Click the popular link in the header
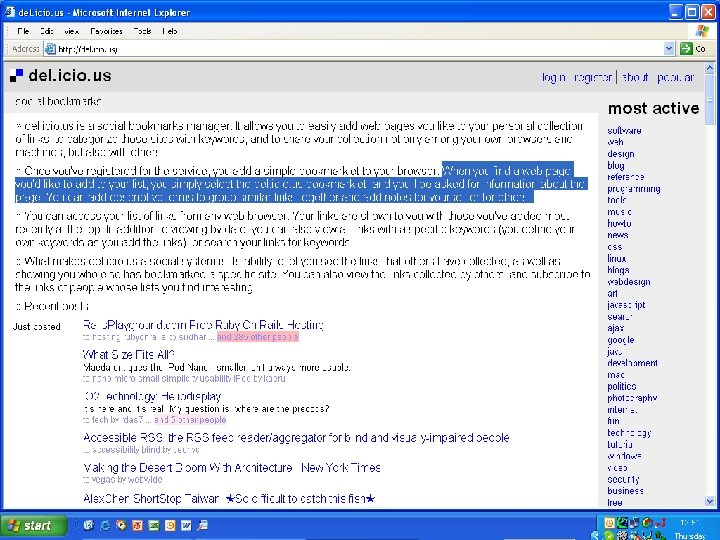This screenshot has height=540, width=720. pos(675,78)
